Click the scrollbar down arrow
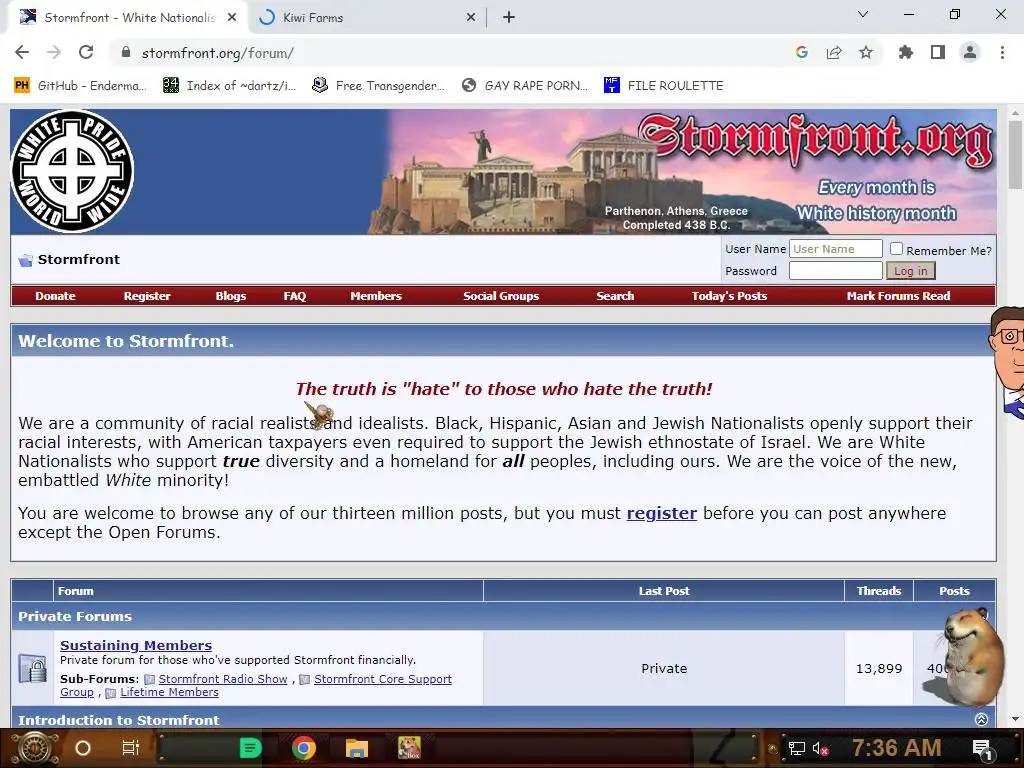 click(x=1015, y=719)
